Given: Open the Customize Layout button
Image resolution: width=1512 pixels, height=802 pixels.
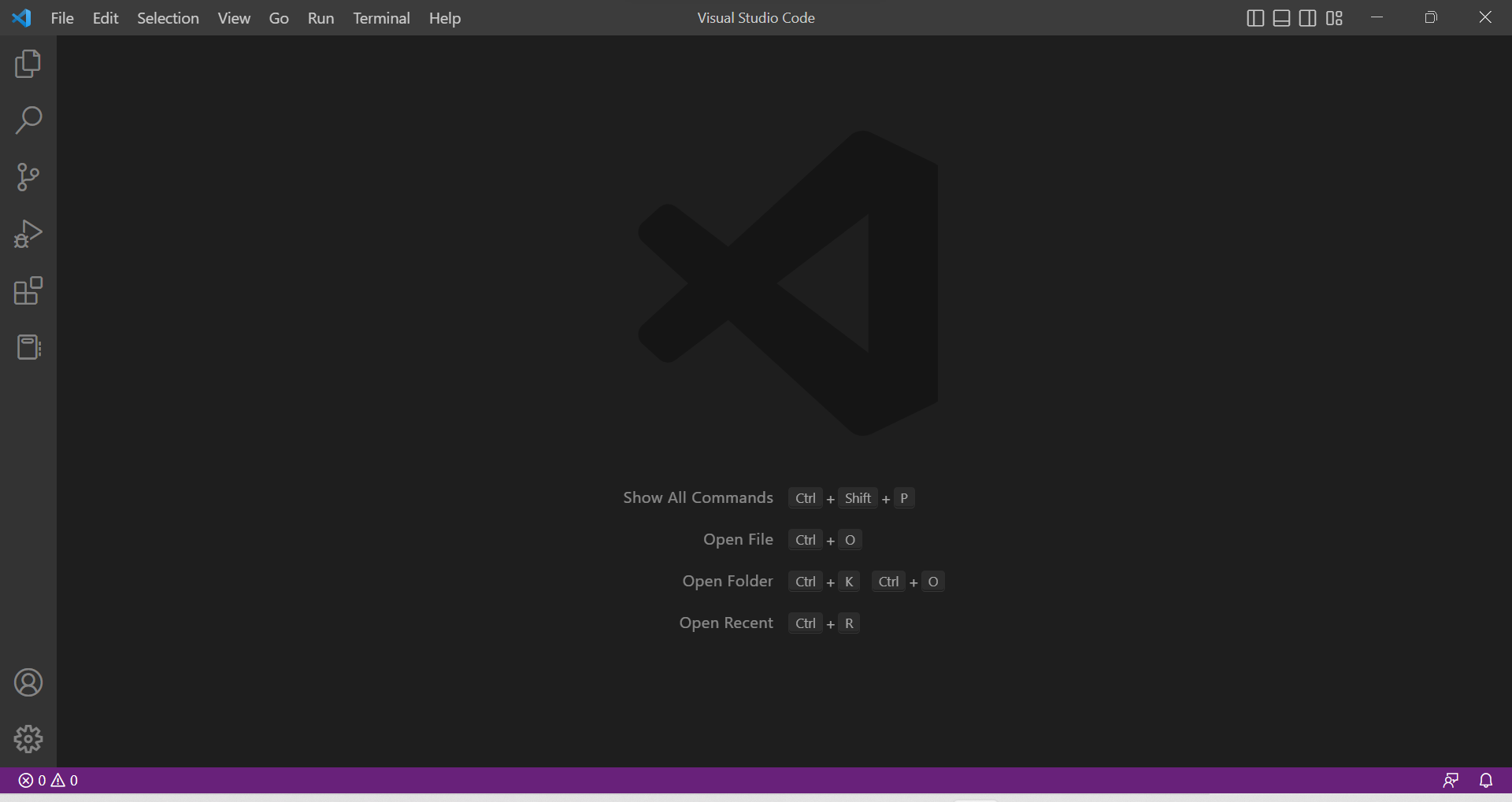Looking at the screenshot, I should click(x=1334, y=18).
